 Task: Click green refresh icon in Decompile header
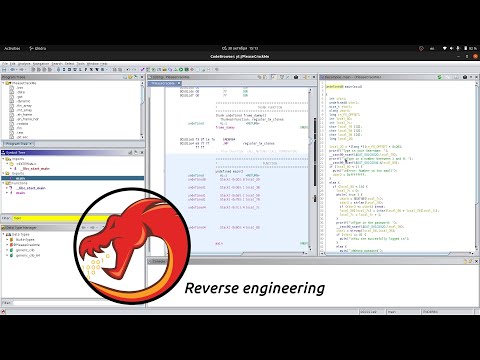click(x=439, y=77)
